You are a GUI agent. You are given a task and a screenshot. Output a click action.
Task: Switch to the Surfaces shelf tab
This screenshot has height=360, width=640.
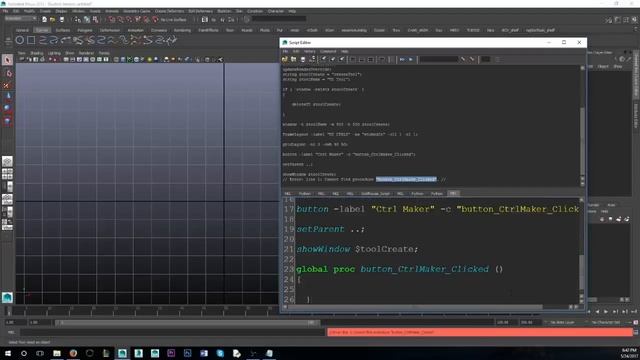(63, 30)
